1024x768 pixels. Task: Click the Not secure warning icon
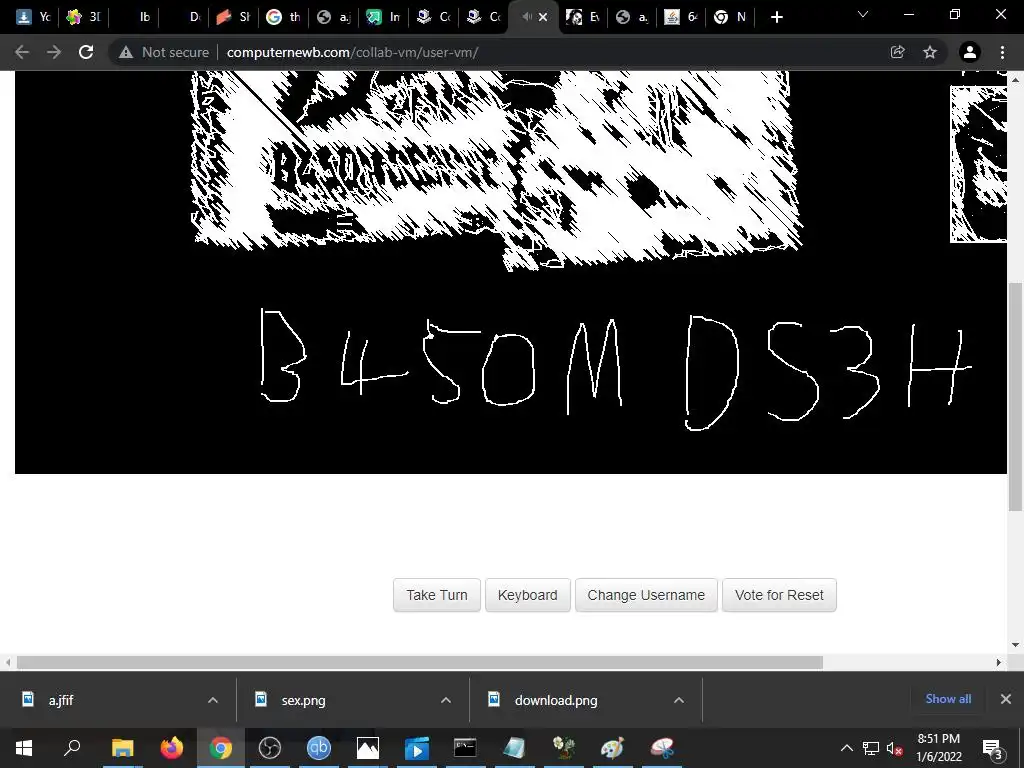pyautogui.click(x=126, y=52)
